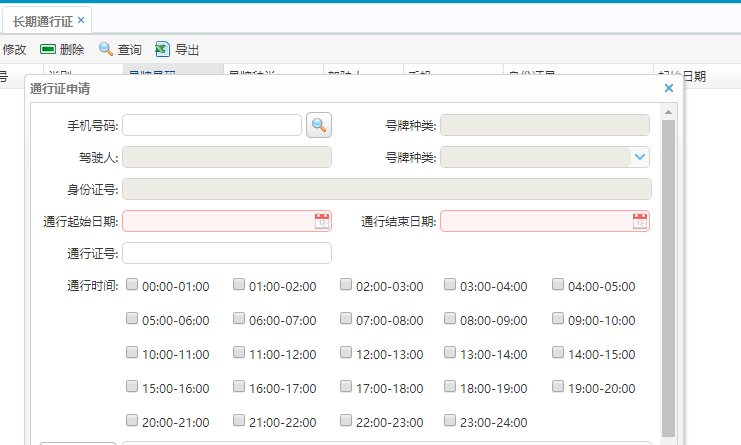Click the 身份证号 field

[x=387, y=189]
